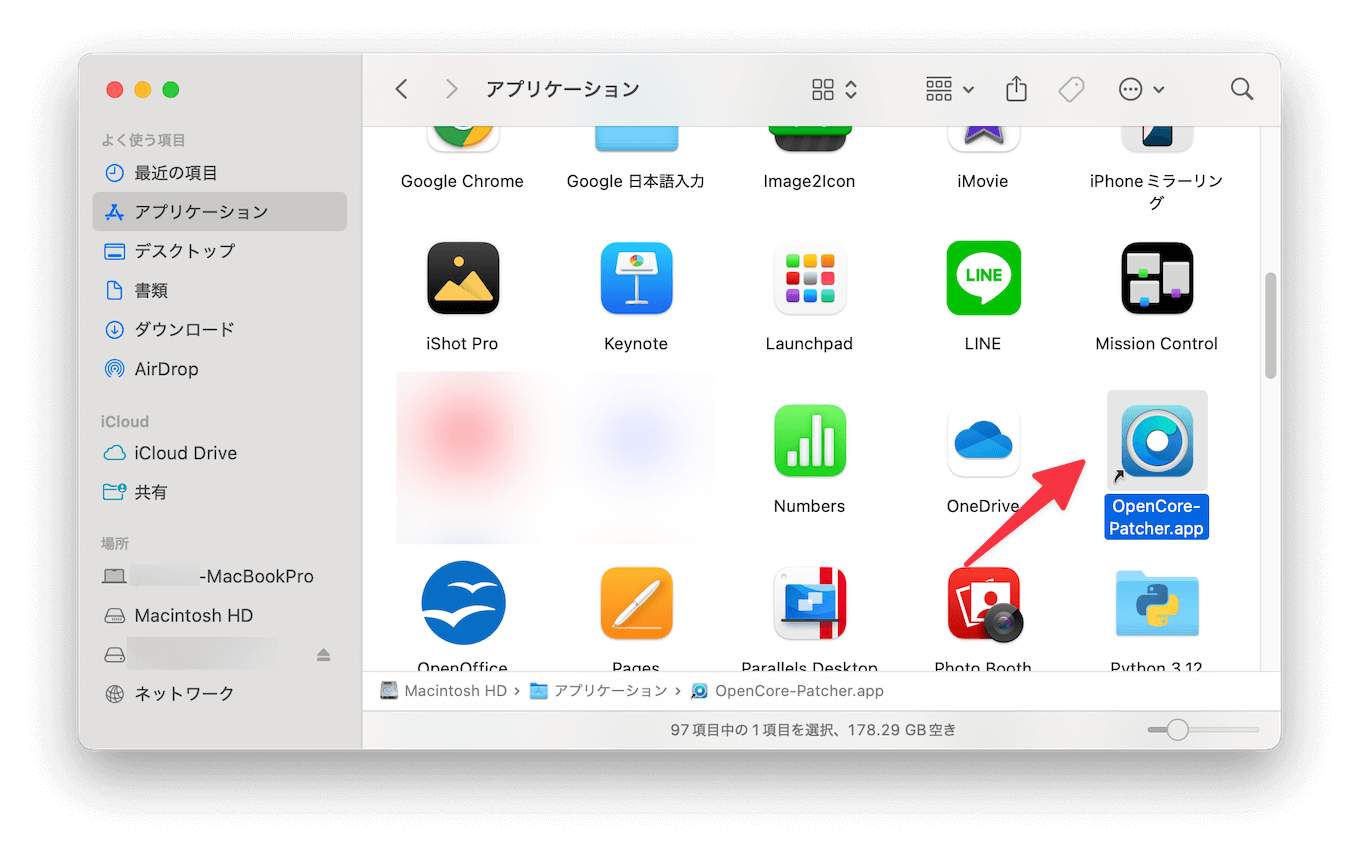The image size is (1359, 853).
Task: Select the Python 3.12 folder icon
Action: [x=1156, y=603]
